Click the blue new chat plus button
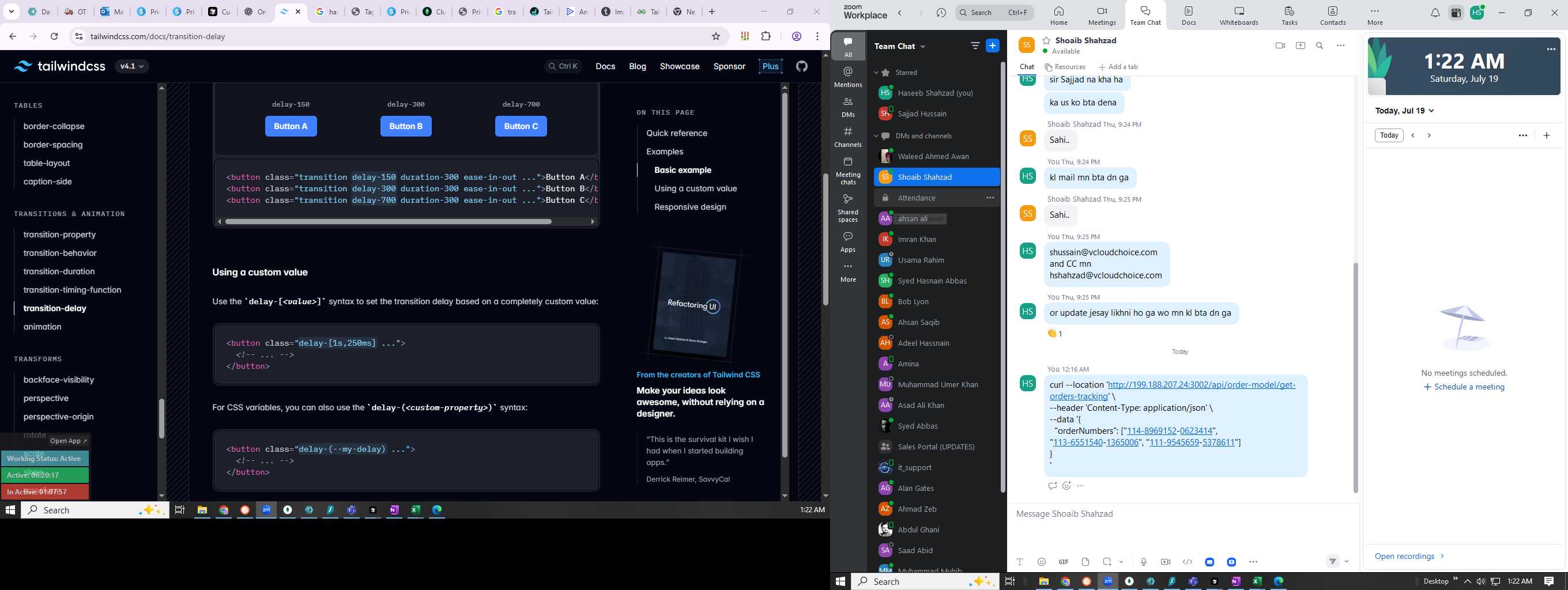The height and width of the screenshot is (590, 1568). (992, 46)
